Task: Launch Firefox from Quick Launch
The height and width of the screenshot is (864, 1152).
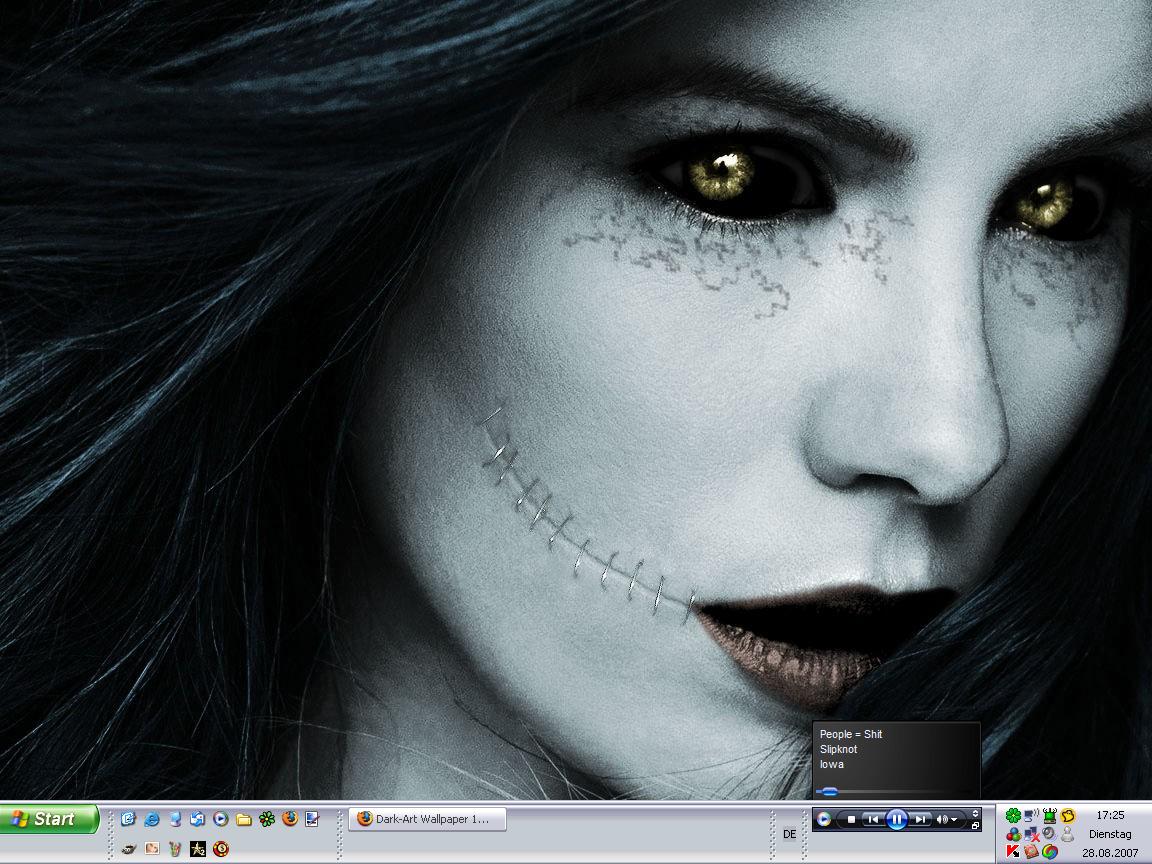Action: coord(289,819)
